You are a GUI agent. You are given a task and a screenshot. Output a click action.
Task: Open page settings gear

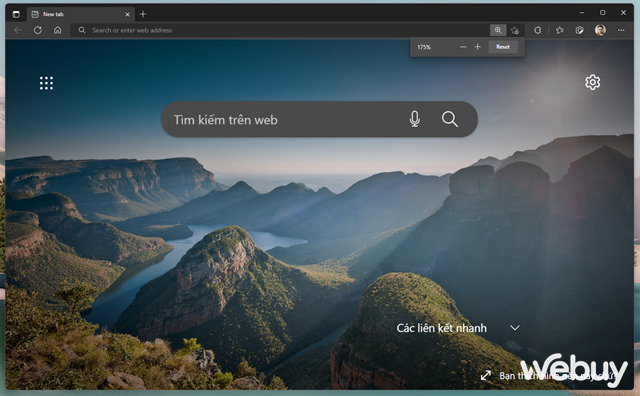click(x=592, y=82)
